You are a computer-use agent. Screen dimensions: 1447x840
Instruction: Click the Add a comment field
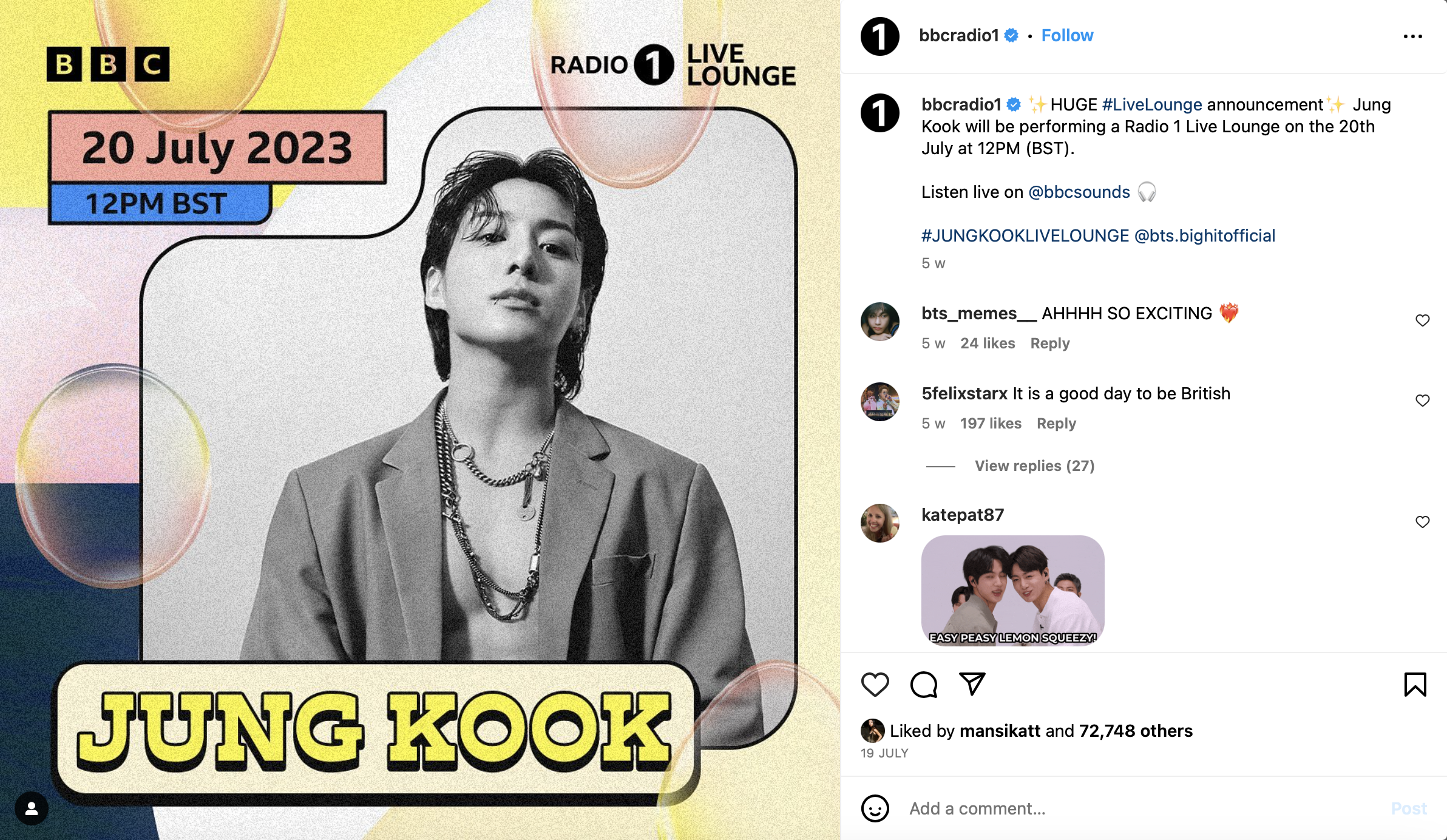coord(1141,808)
